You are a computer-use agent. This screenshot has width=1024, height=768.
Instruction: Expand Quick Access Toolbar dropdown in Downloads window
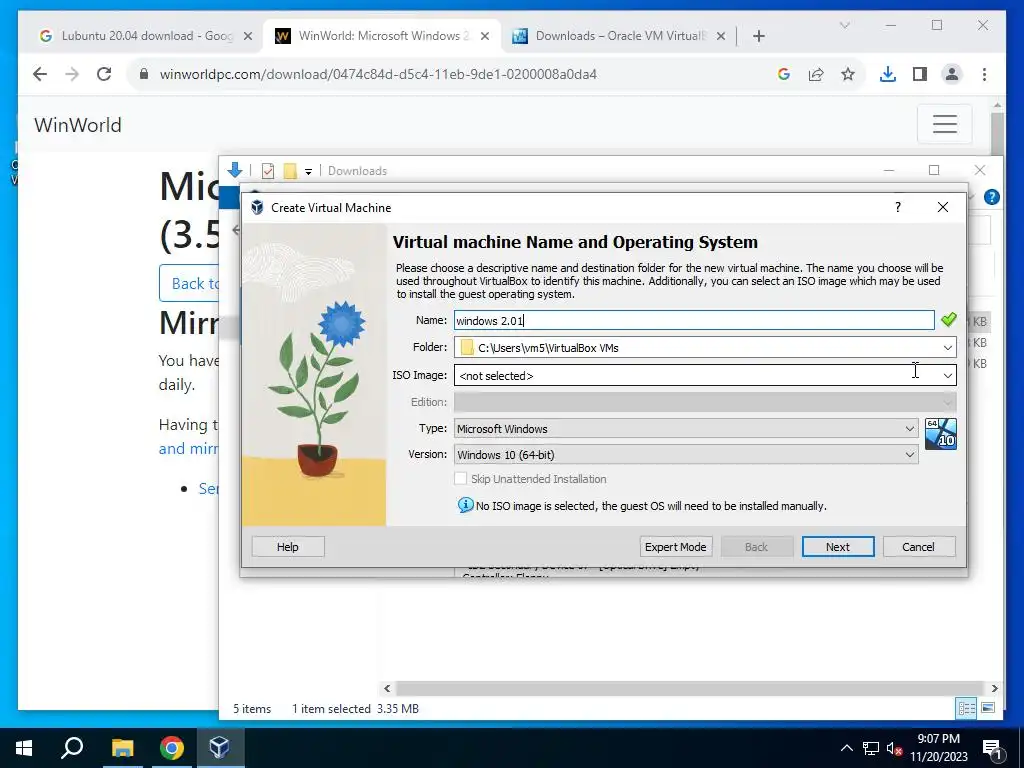point(308,172)
